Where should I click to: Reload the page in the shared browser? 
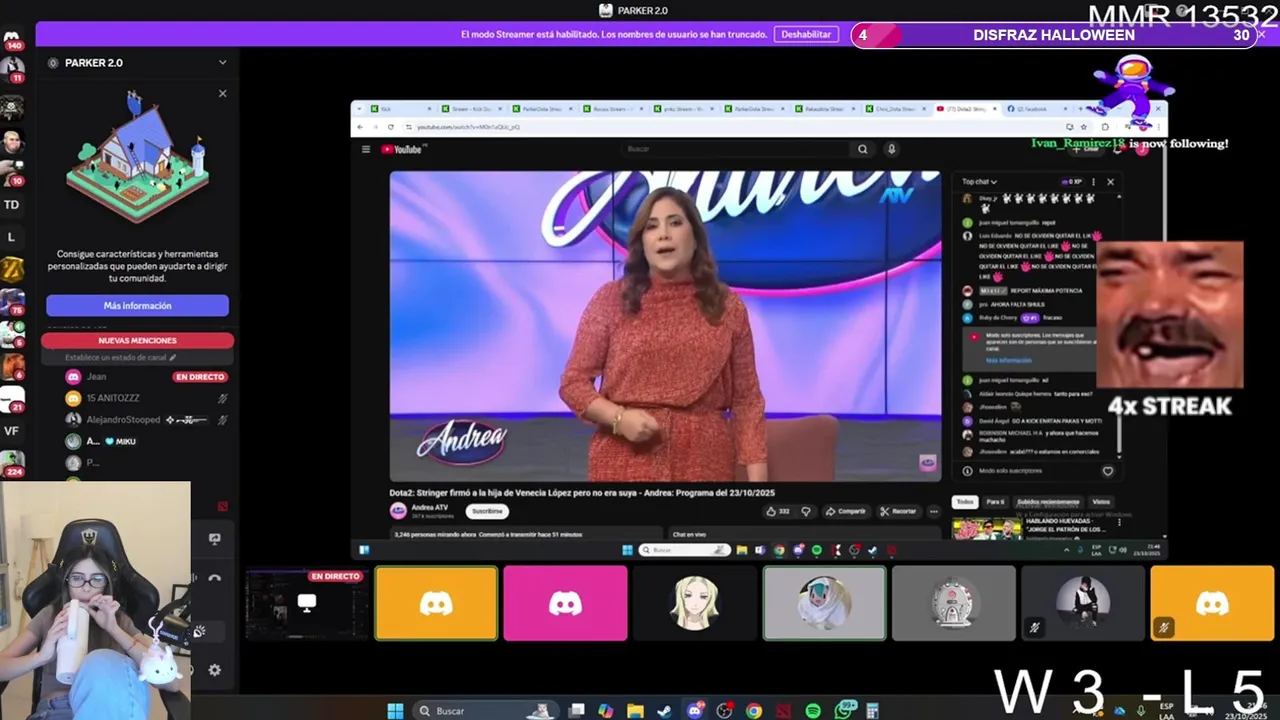tap(391, 127)
